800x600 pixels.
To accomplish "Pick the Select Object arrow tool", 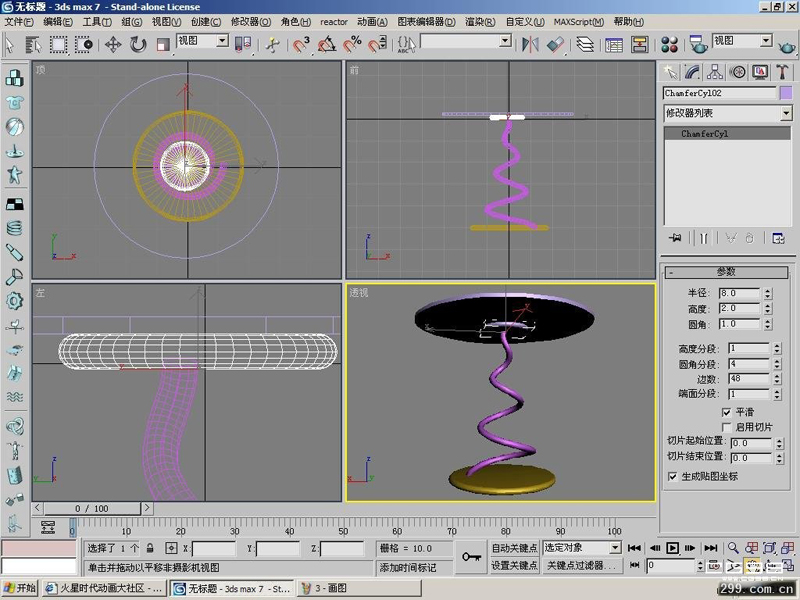I will (x=9, y=44).
